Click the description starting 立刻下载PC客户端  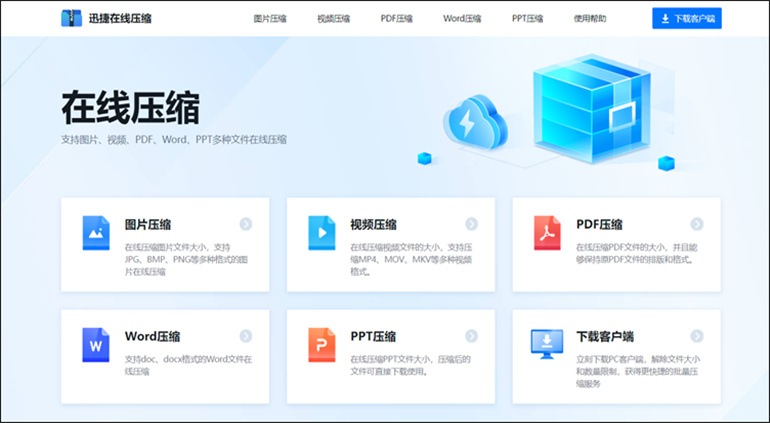tap(638, 371)
